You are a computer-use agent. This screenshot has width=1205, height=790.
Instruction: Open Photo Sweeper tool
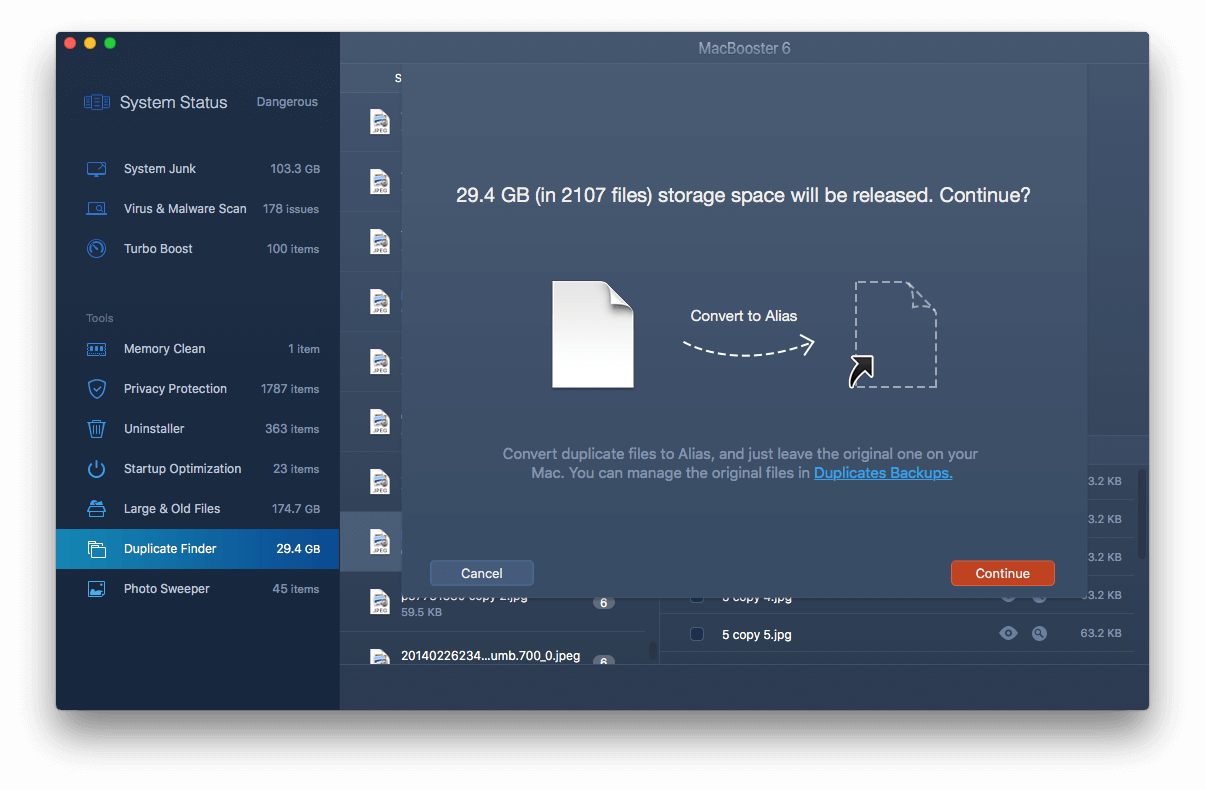click(166, 589)
